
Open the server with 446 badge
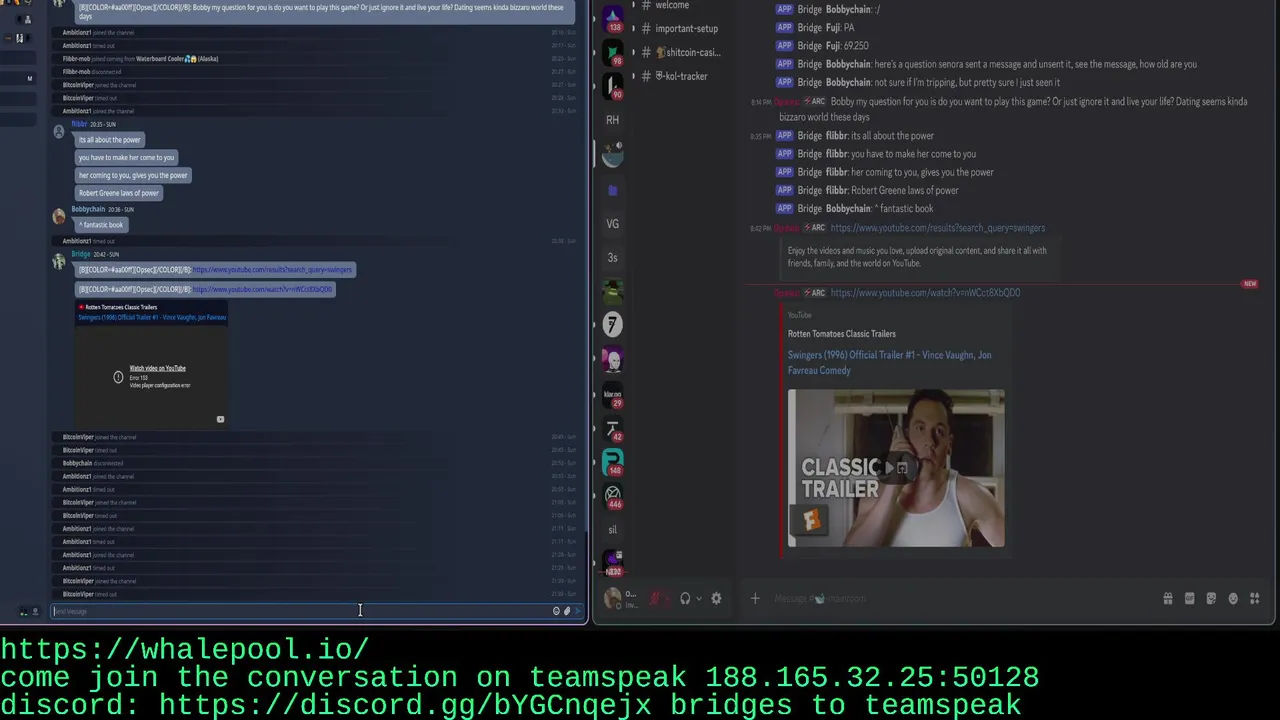[x=612, y=496]
